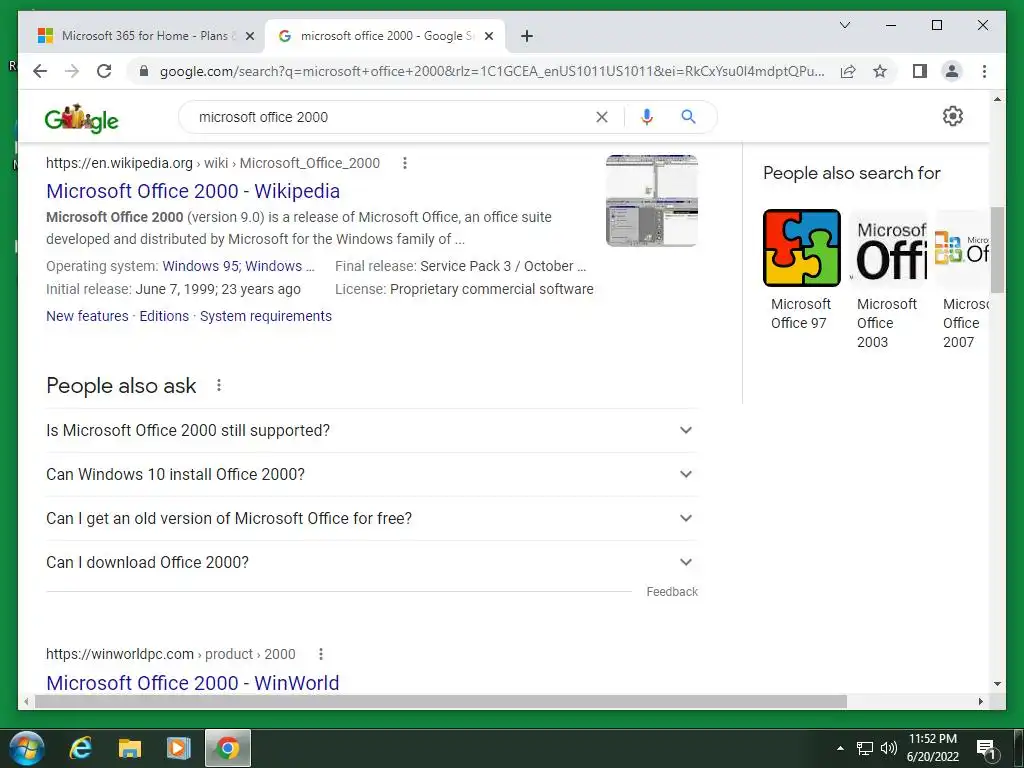The width and height of the screenshot is (1024, 768).
Task: Show hidden system tray icons
Action: 840,748
